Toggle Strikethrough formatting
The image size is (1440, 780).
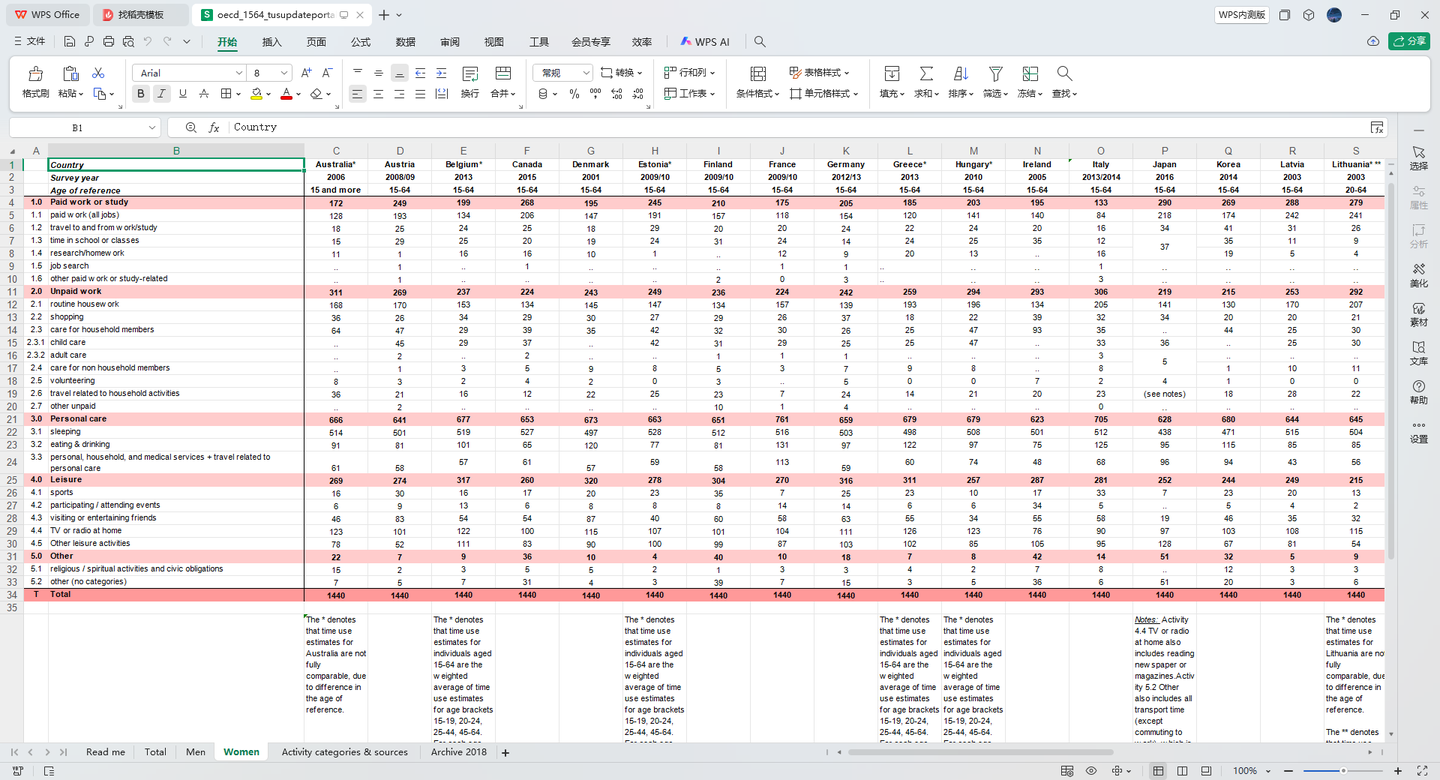tap(204, 94)
